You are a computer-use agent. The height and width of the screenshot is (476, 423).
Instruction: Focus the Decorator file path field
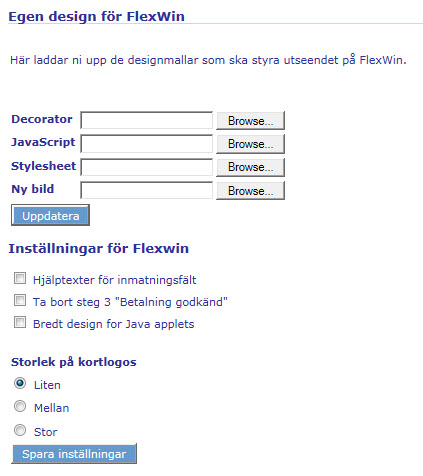tap(146, 120)
